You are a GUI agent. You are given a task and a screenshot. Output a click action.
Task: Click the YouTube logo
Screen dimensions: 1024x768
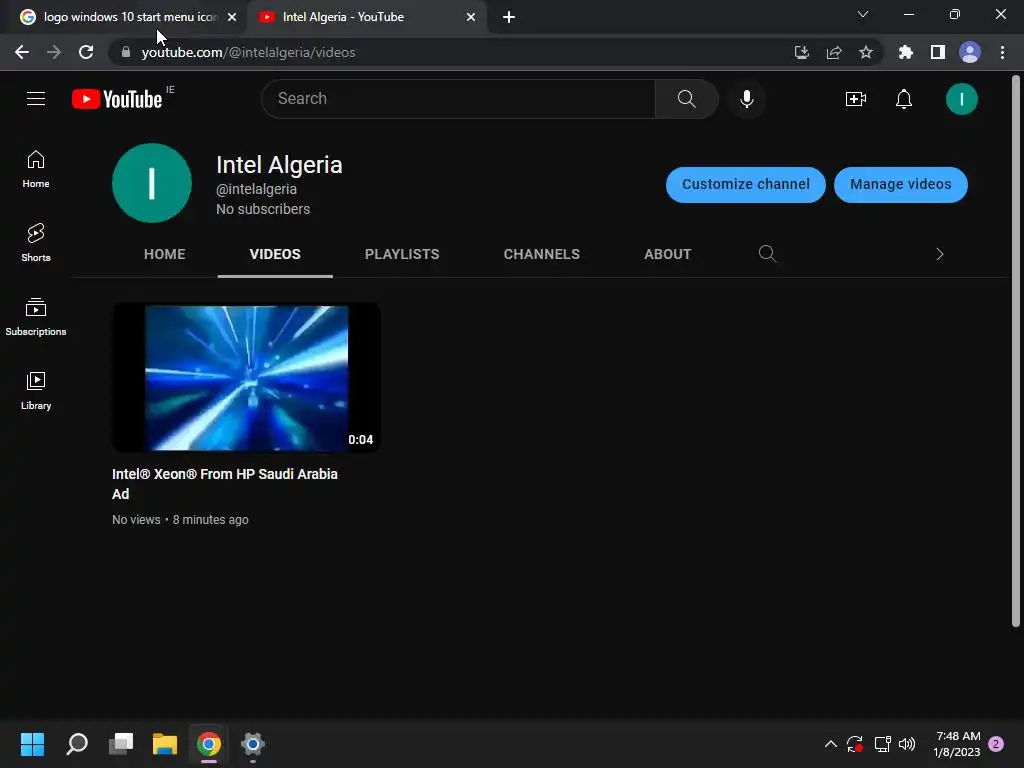118,99
